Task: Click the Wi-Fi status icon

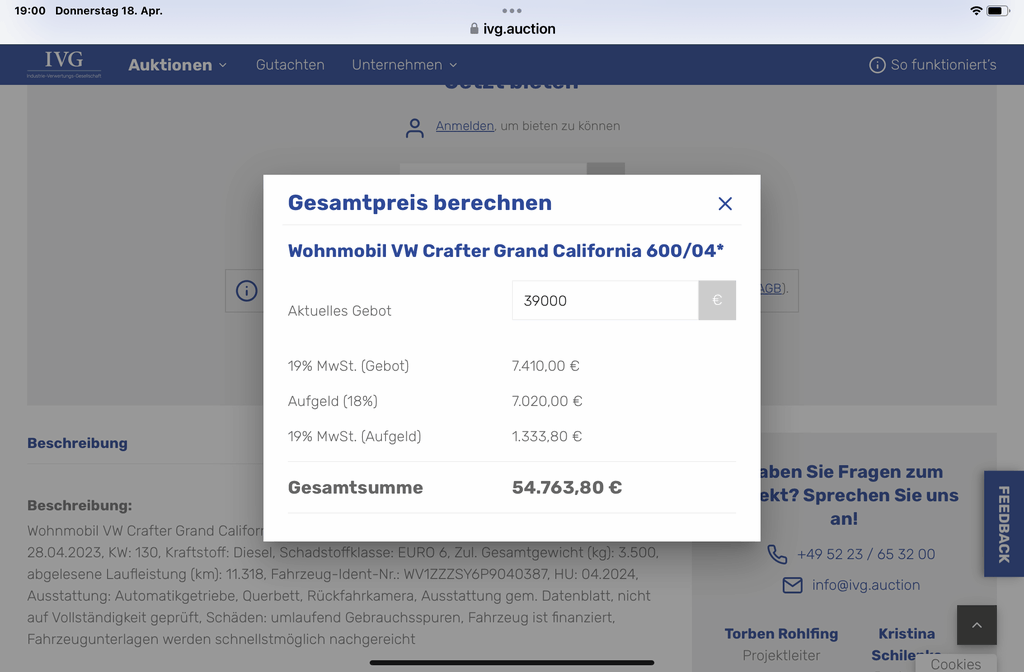Action: (976, 10)
